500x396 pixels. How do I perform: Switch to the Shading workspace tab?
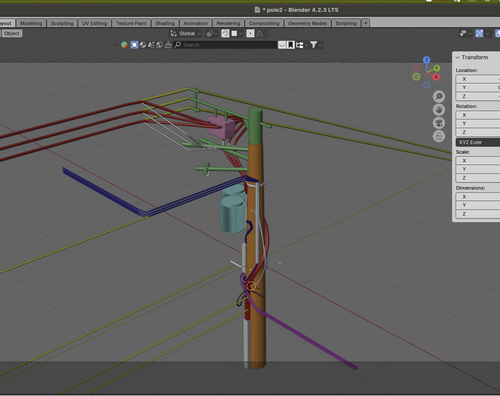tap(165, 23)
